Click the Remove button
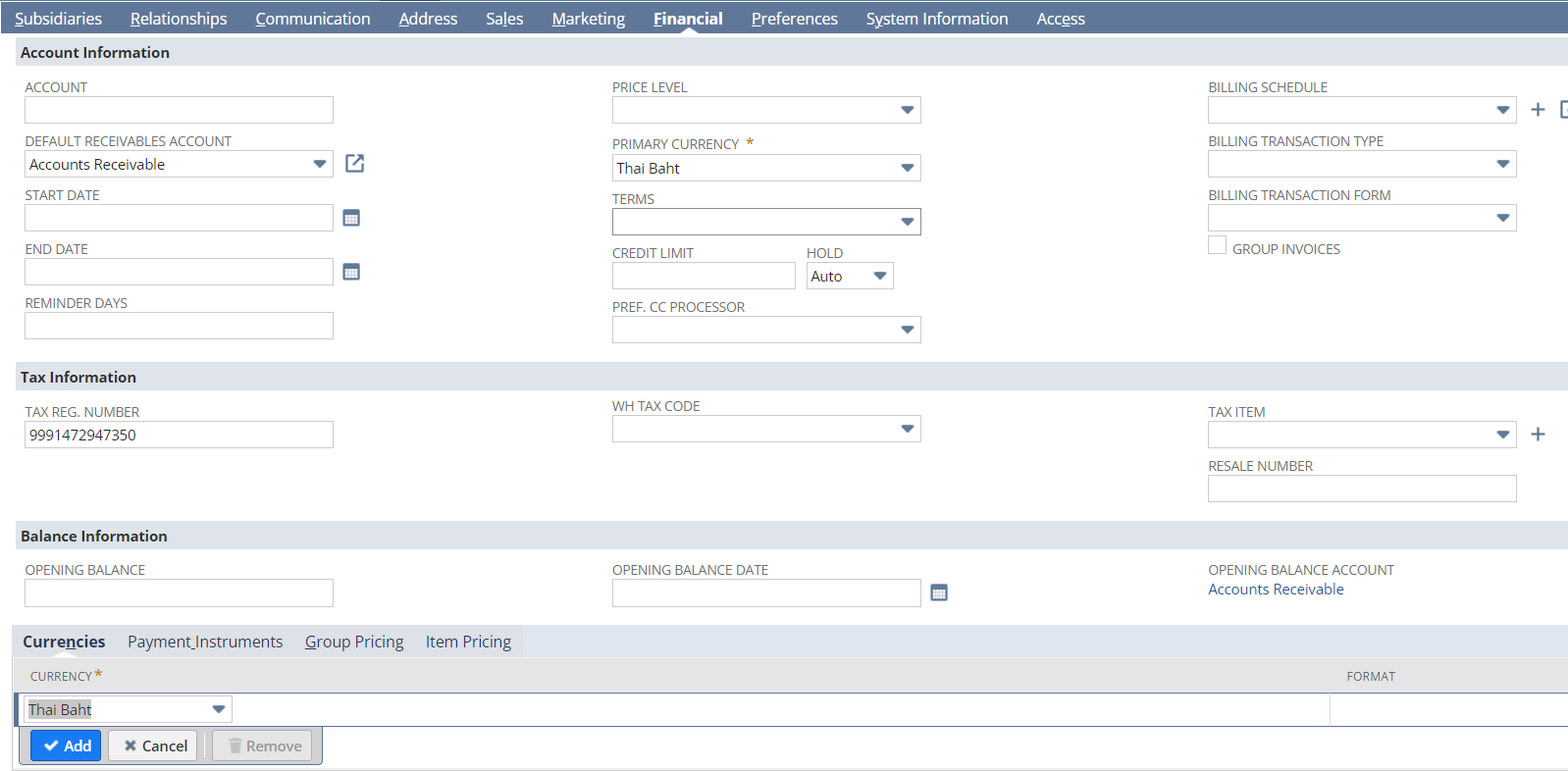Screen dimensions: 1568x771 pos(263,745)
